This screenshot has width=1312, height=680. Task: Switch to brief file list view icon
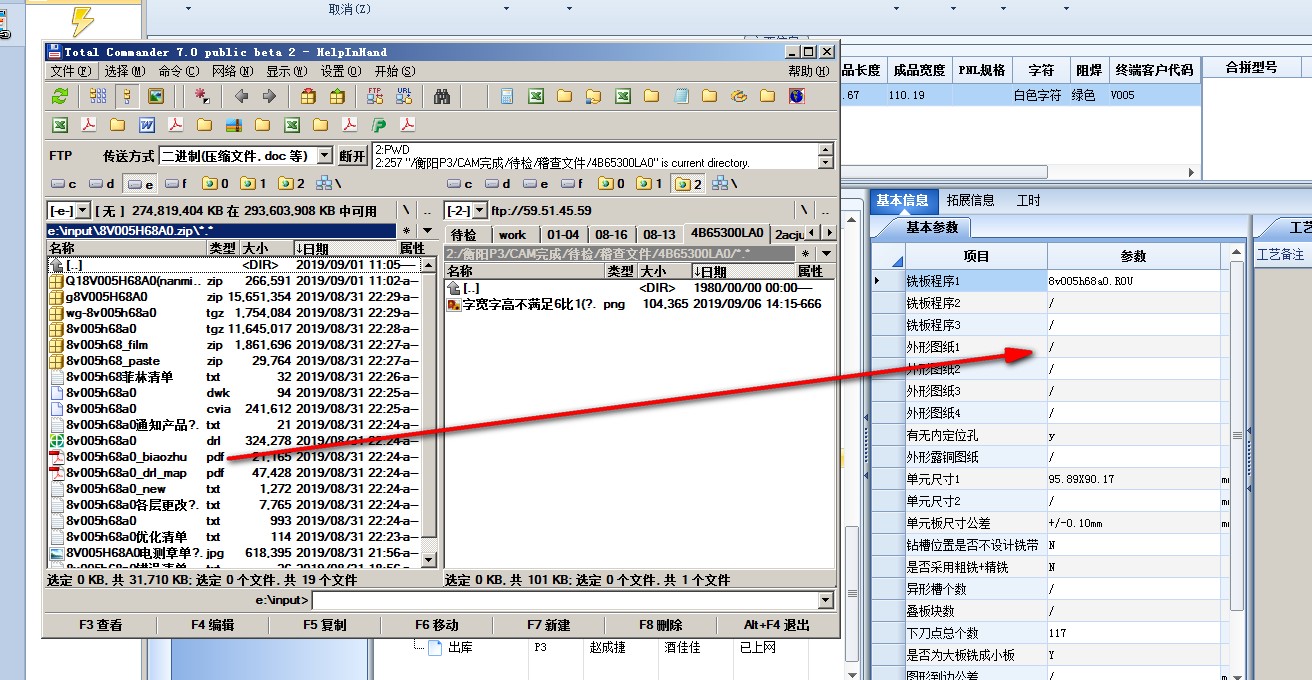point(98,96)
